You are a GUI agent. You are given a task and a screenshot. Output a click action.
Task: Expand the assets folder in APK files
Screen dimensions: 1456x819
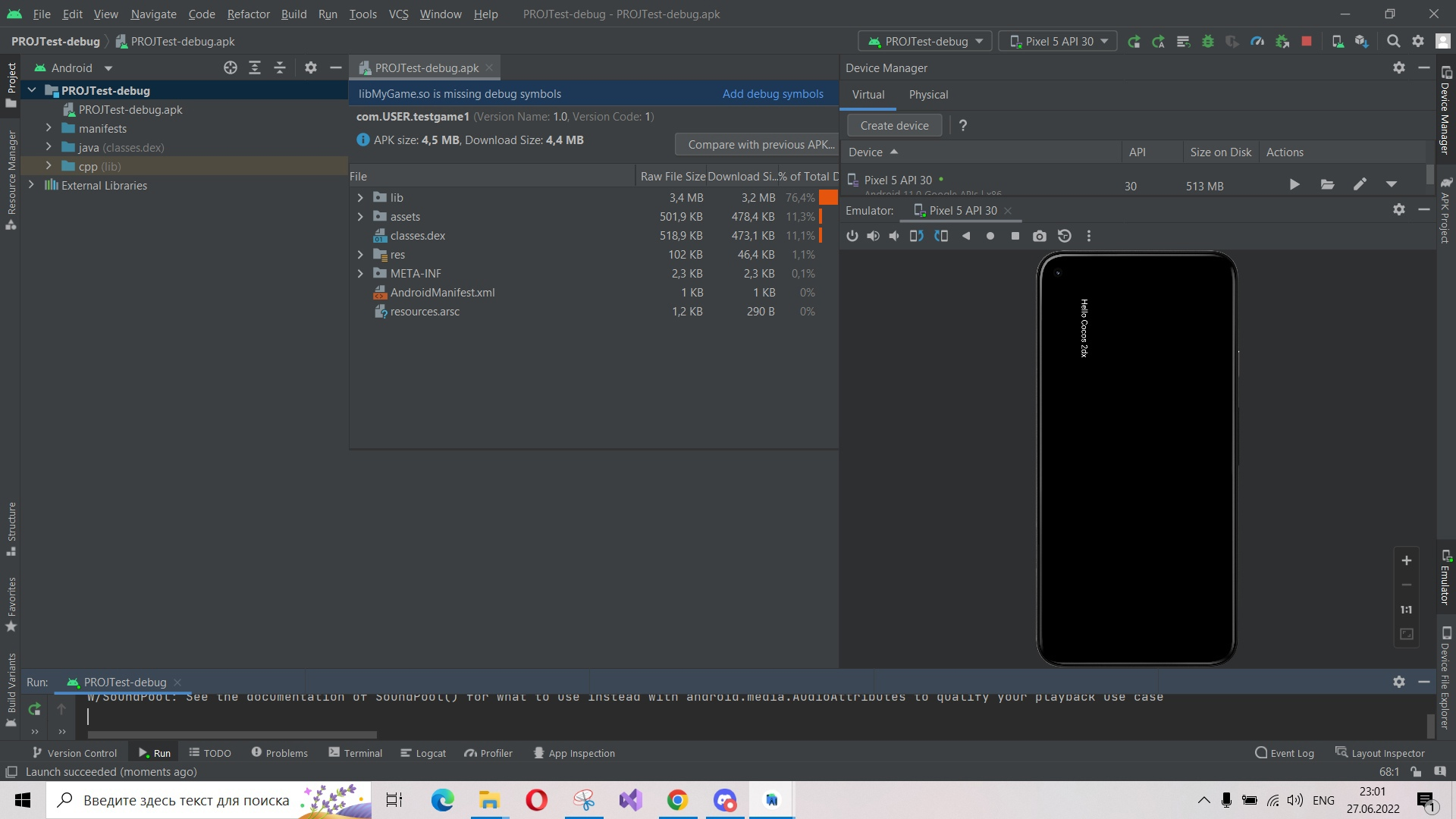360,216
